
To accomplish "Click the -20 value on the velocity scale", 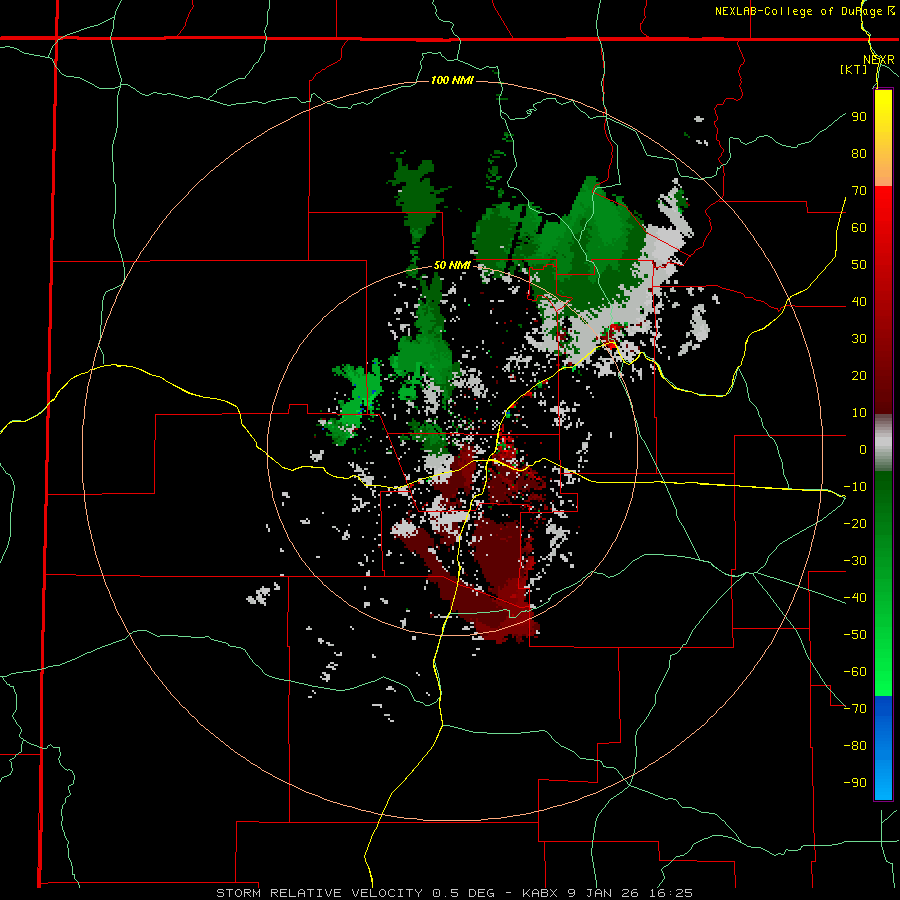I will [x=855, y=523].
